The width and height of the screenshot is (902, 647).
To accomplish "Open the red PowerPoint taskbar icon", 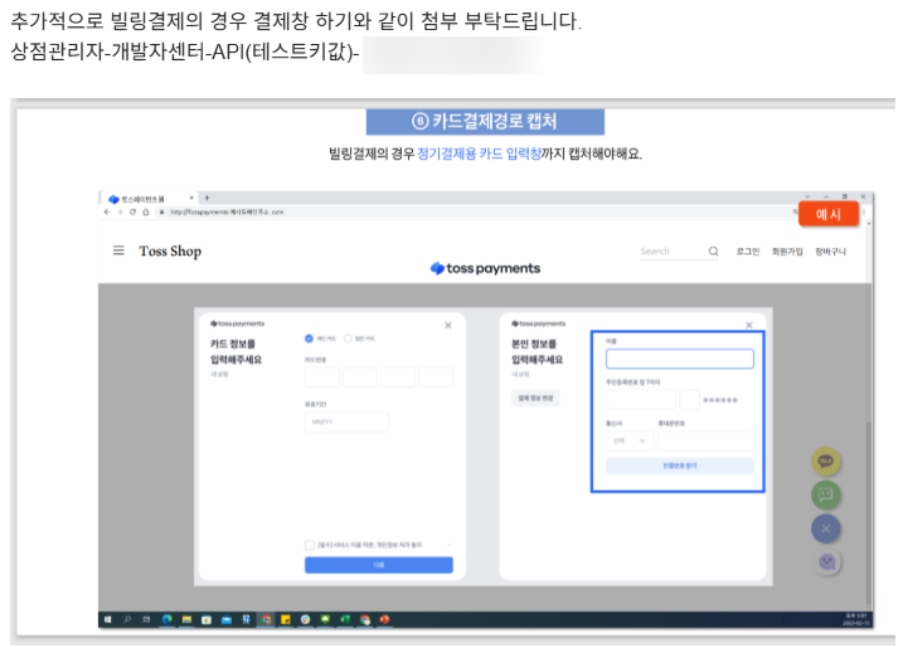I will click(385, 619).
